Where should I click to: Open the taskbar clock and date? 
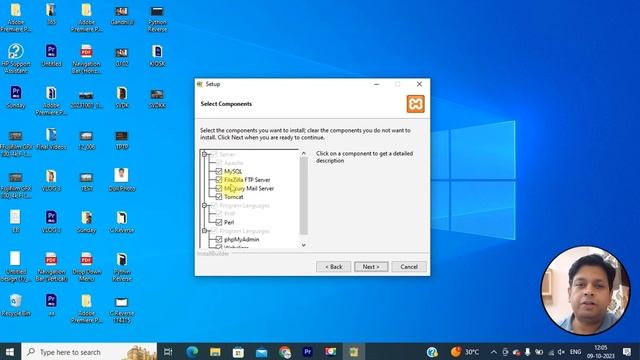coord(601,351)
